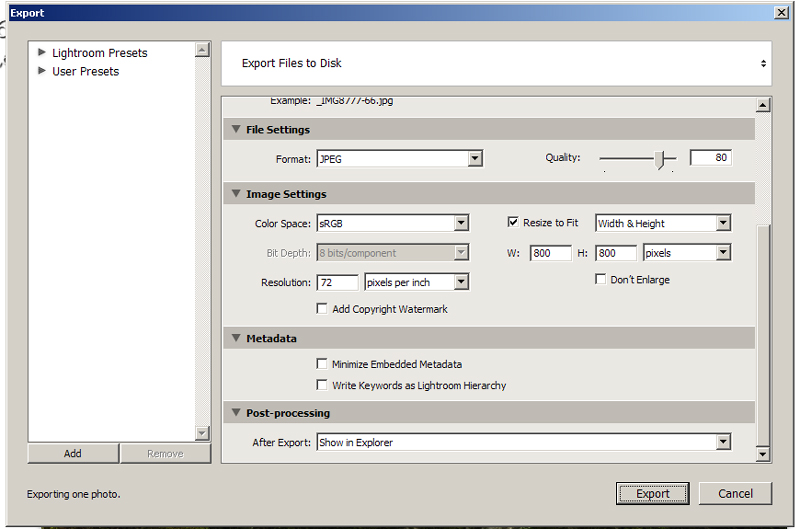Collapse the Post-processing section
The height and width of the screenshot is (529, 800).
point(236,412)
